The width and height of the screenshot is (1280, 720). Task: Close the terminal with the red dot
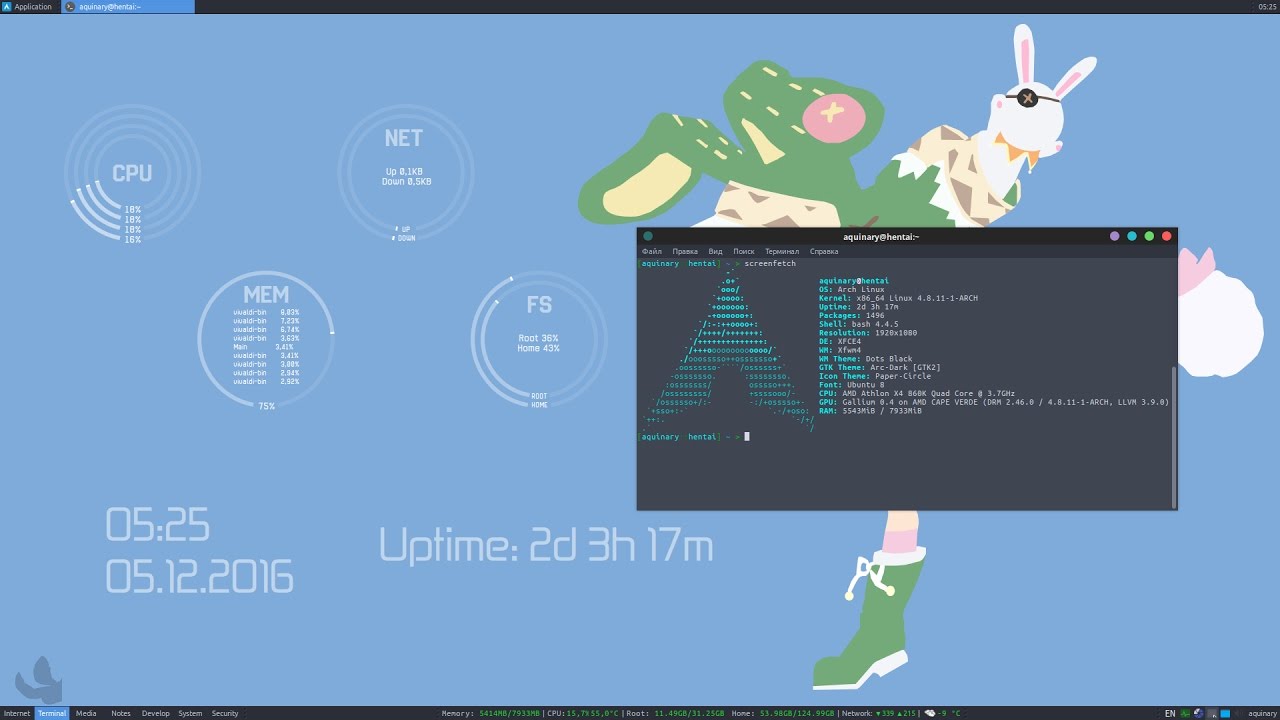tap(1166, 237)
